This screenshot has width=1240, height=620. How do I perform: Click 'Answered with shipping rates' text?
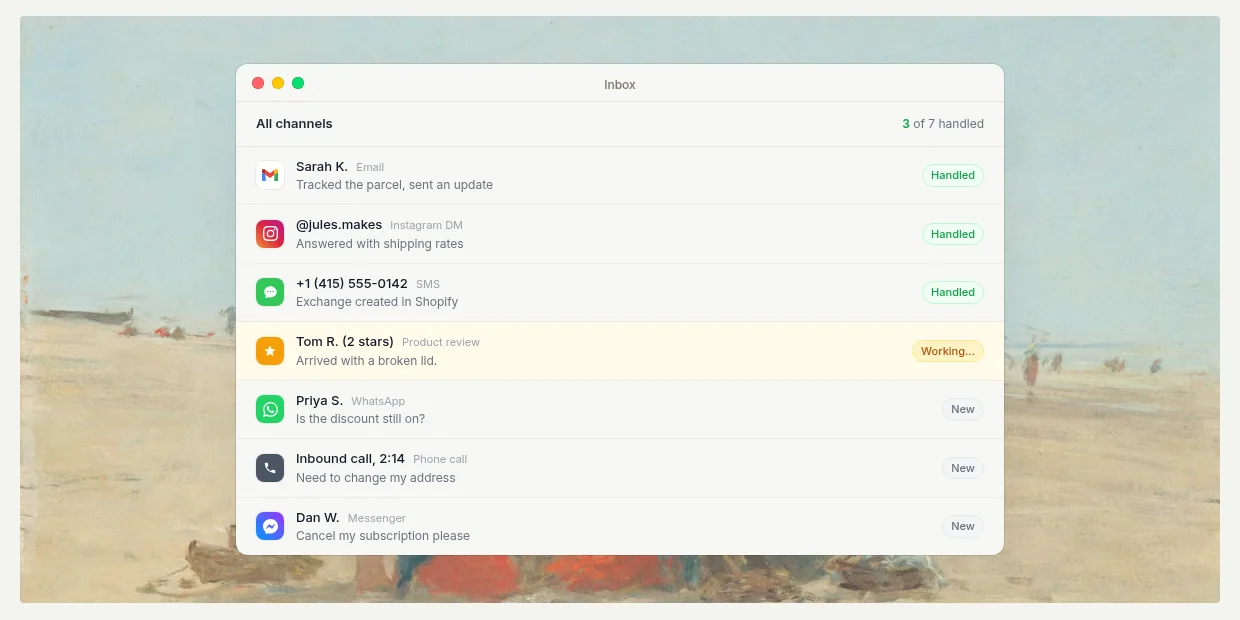pyautogui.click(x=380, y=244)
